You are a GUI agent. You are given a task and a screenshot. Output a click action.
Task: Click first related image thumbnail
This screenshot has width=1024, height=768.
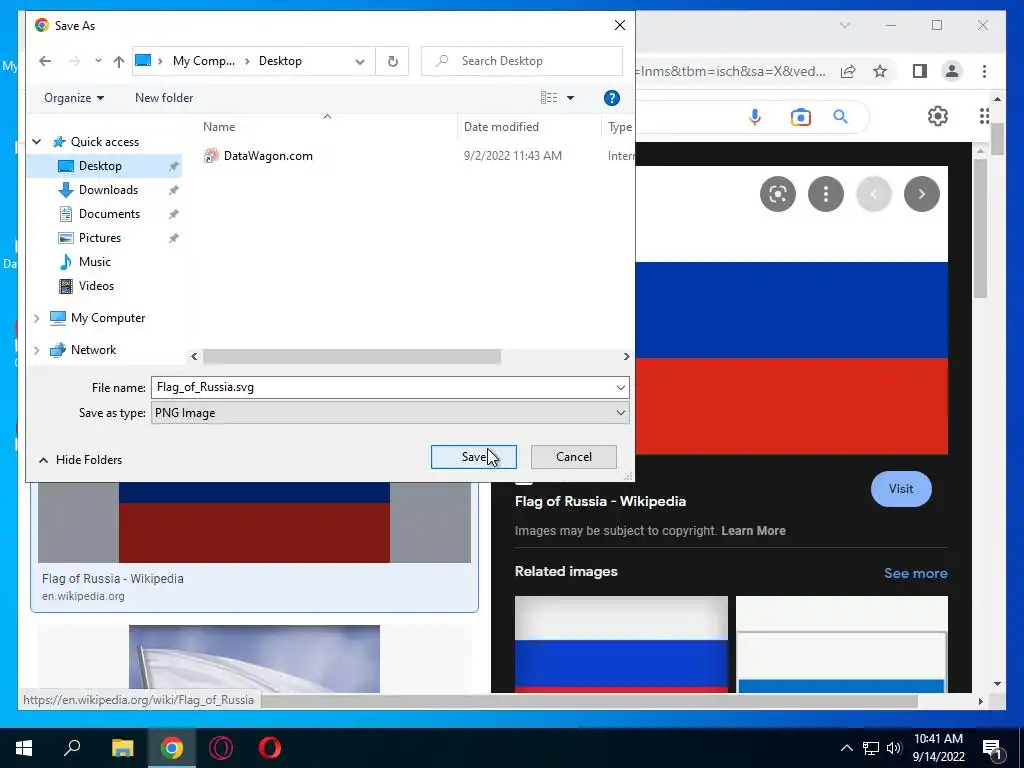coord(621,644)
